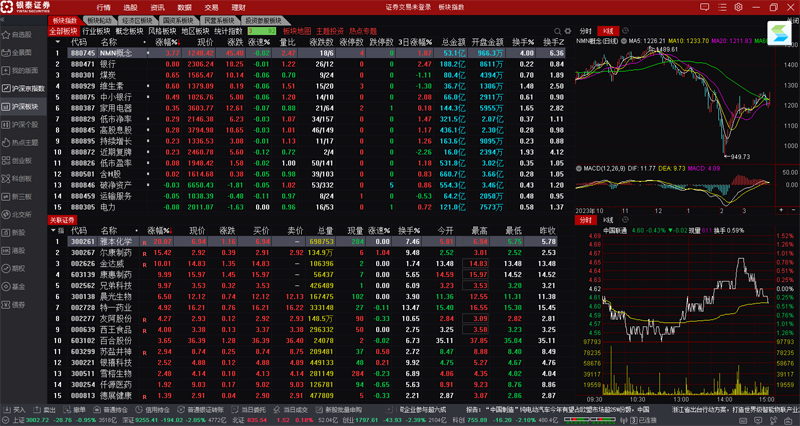Open the 理财 menu
800x426 pixels.
click(x=238, y=7)
